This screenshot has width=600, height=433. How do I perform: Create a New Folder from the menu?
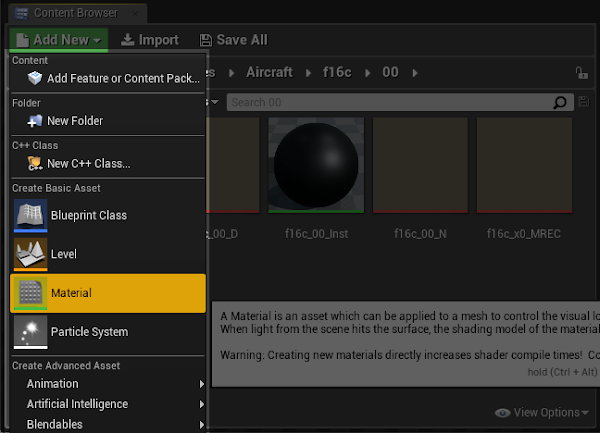point(108,121)
